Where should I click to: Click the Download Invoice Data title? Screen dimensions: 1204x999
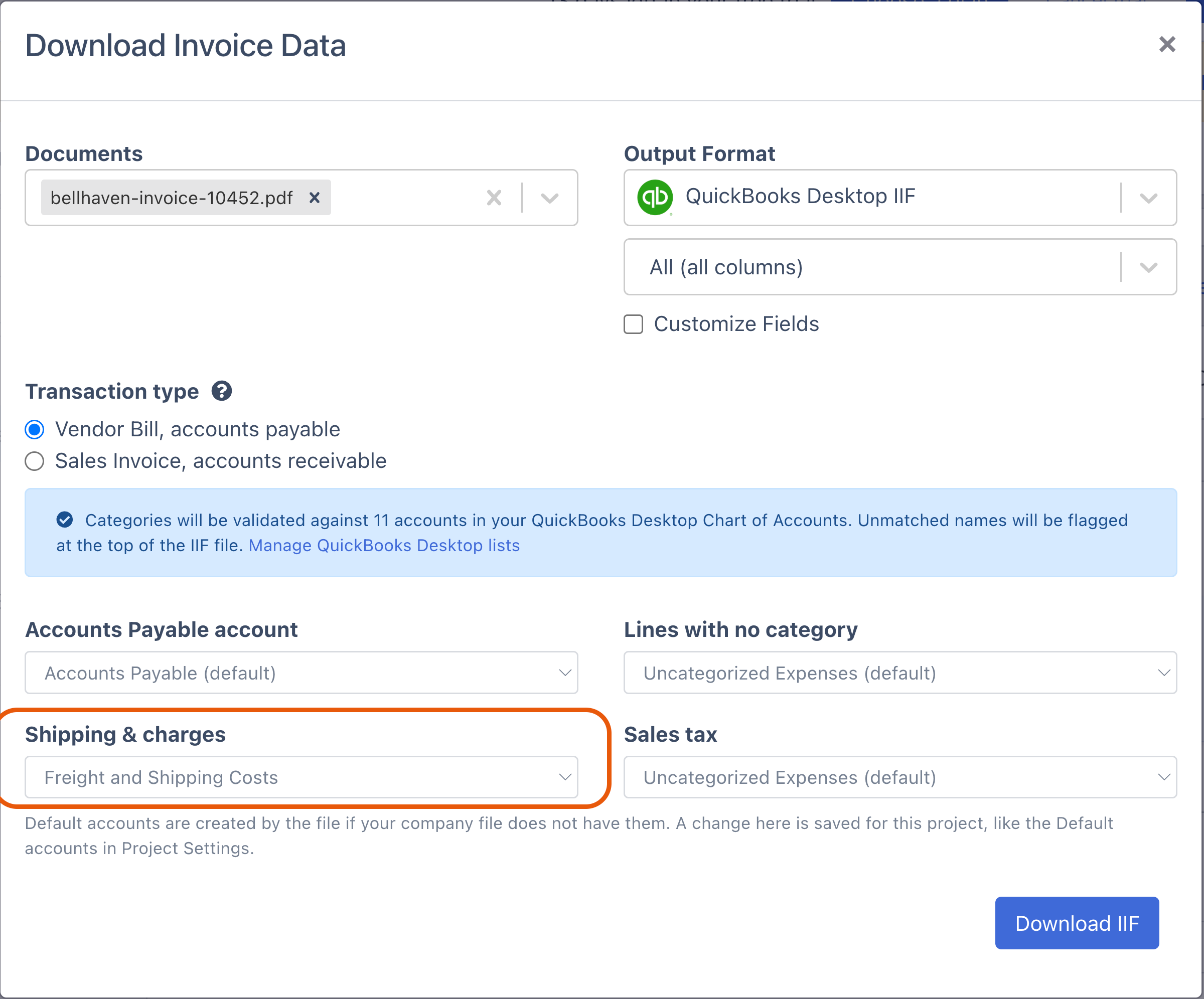pyautogui.click(x=185, y=46)
